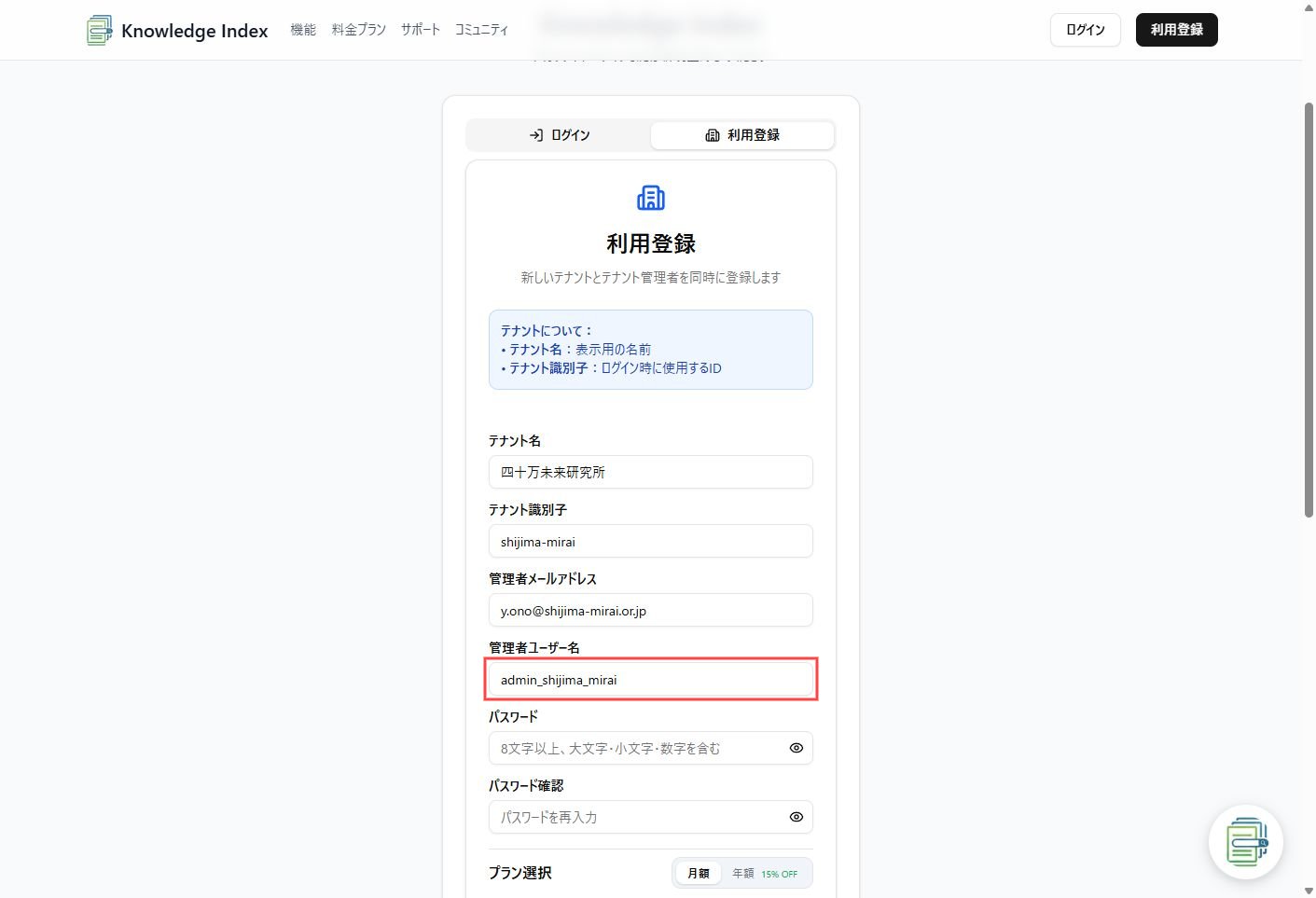This screenshot has height=898, width=1316.
Task: Switch to the ログイン tab
Action: (x=560, y=135)
